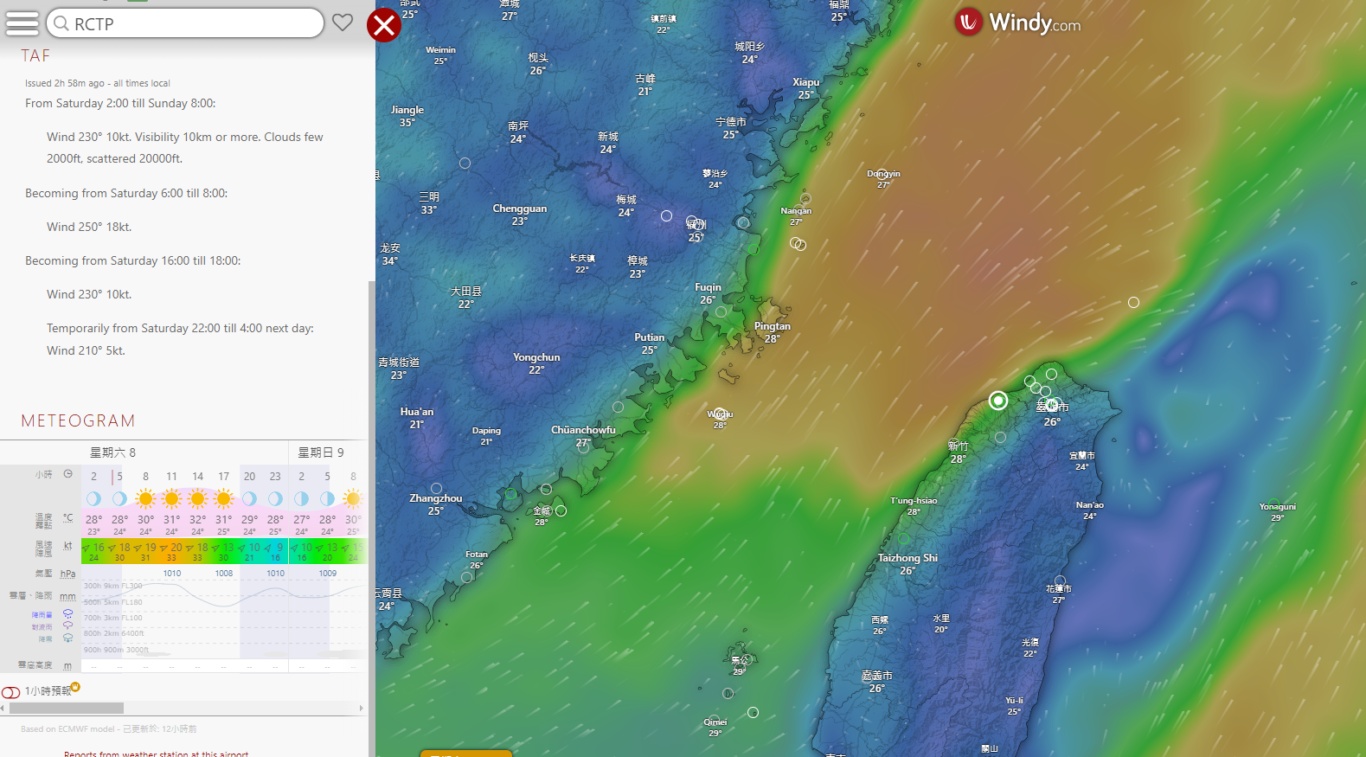
Task: Click the sun icon for Saturday 14:00
Action: 198,498
